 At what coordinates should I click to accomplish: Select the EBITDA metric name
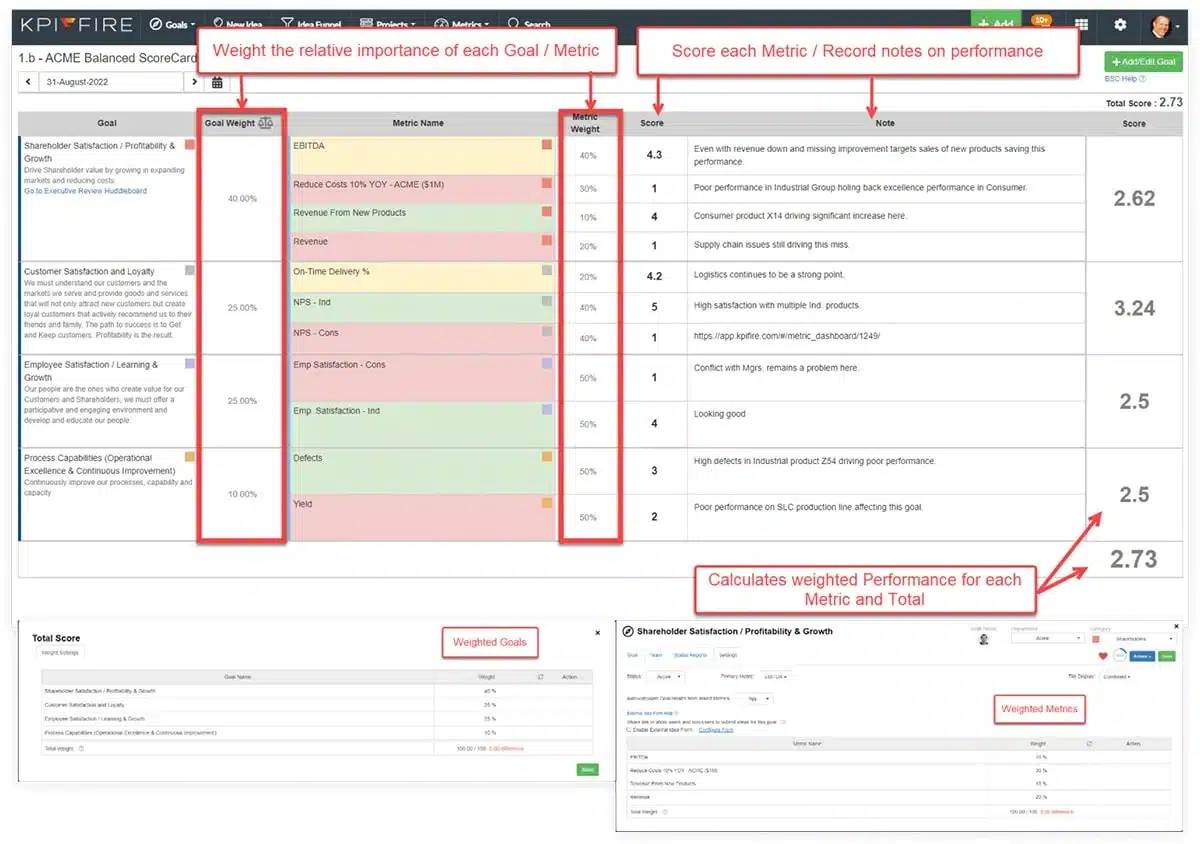[x=308, y=146]
